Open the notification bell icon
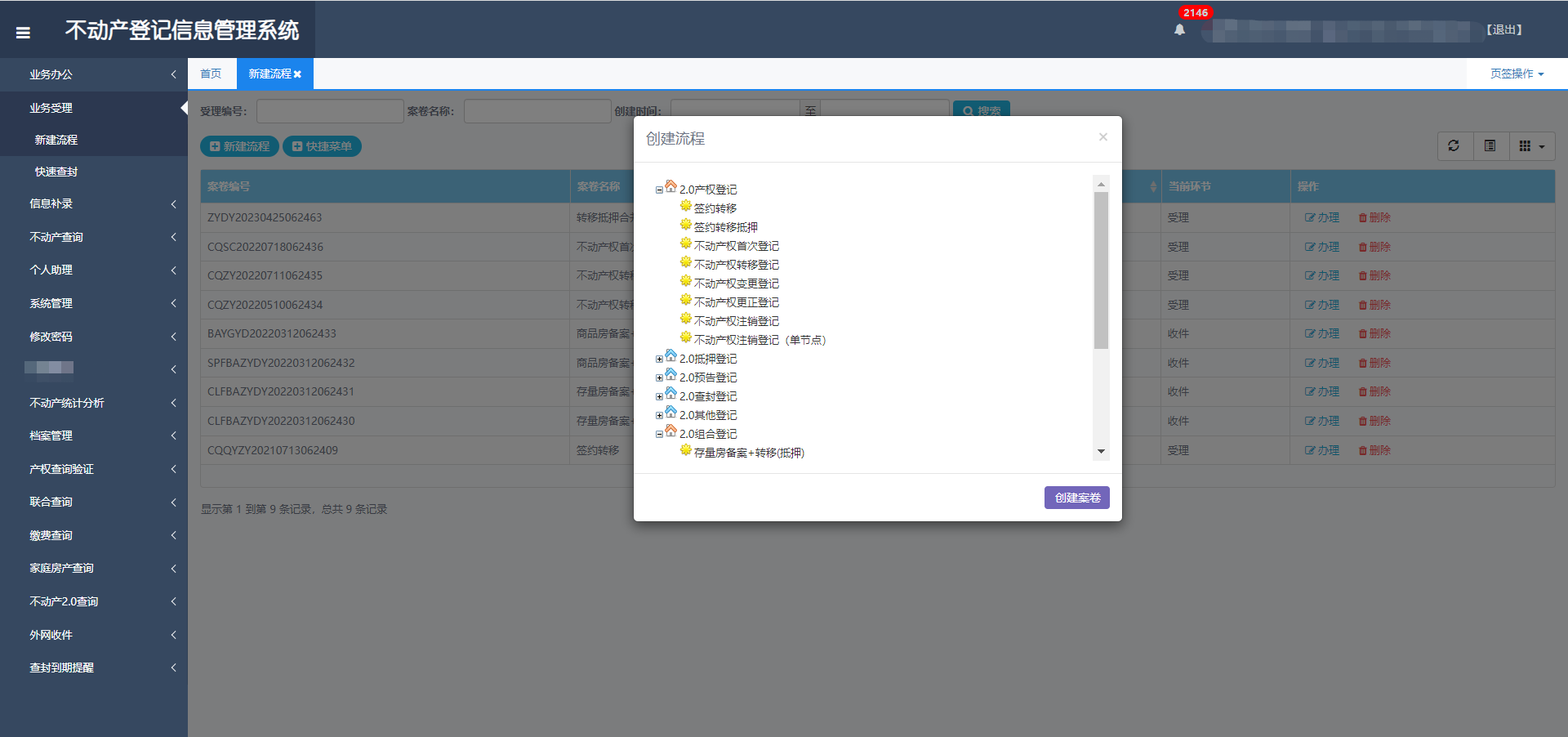The width and height of the screenshot is (1568, 737). pos(1179,29)
